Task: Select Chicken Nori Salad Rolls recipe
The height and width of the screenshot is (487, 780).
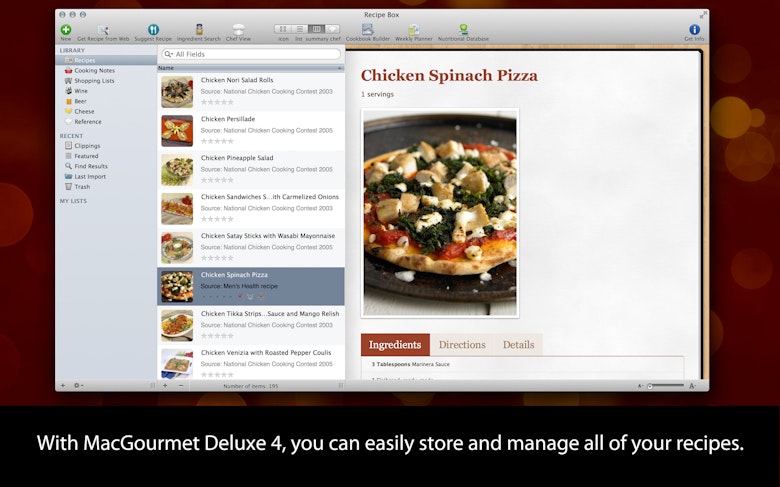Action: point(251,92)
